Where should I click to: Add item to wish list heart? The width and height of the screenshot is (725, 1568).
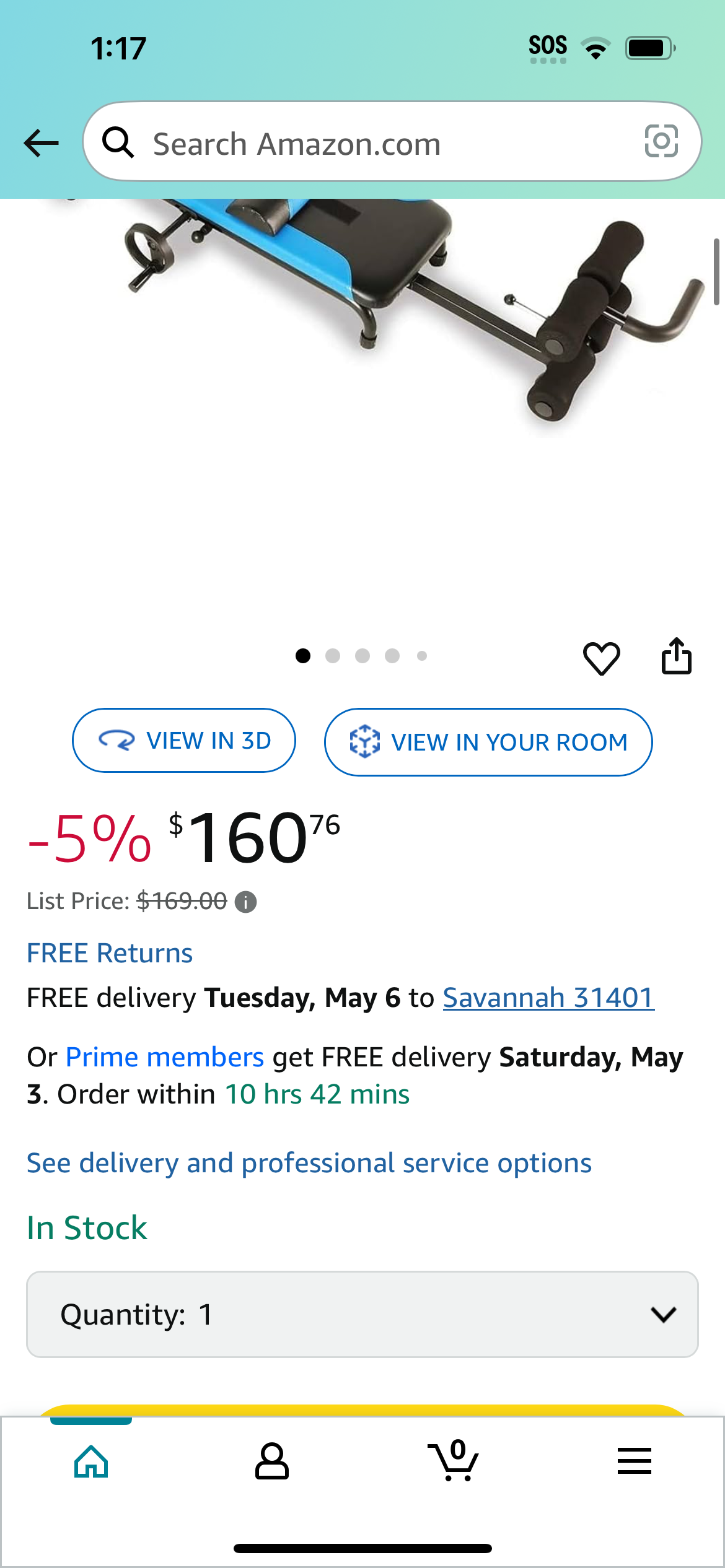(x=601, y=658)
